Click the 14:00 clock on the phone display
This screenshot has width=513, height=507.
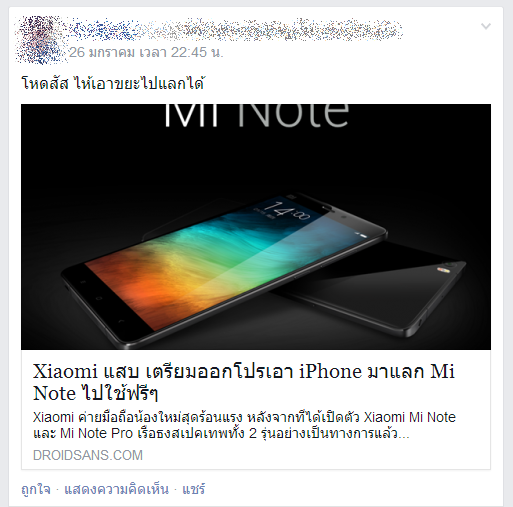click(x=285, y=211)
